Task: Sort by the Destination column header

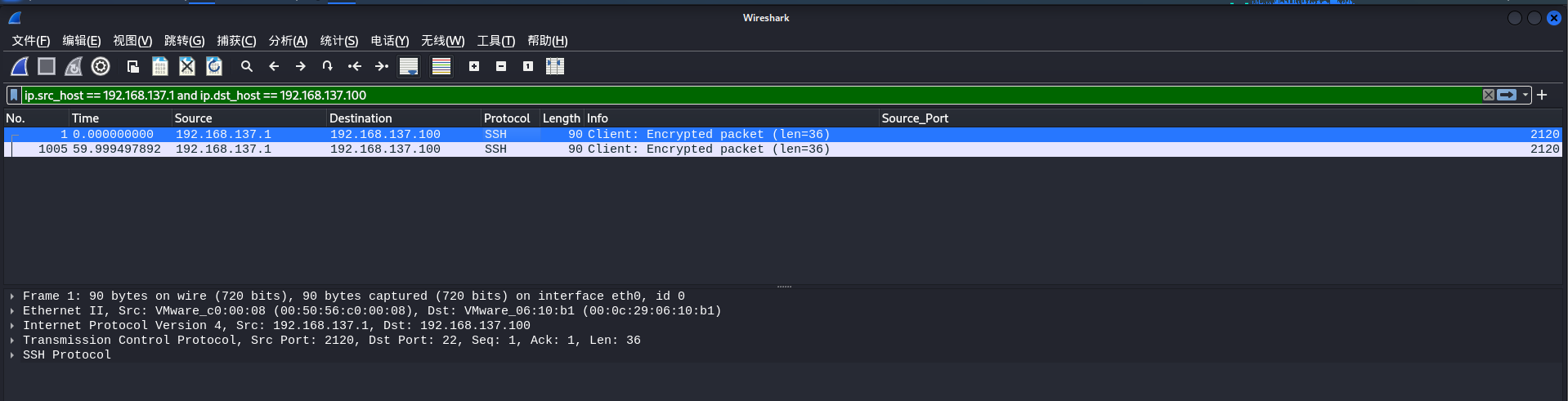Action: tap(404, 118)
